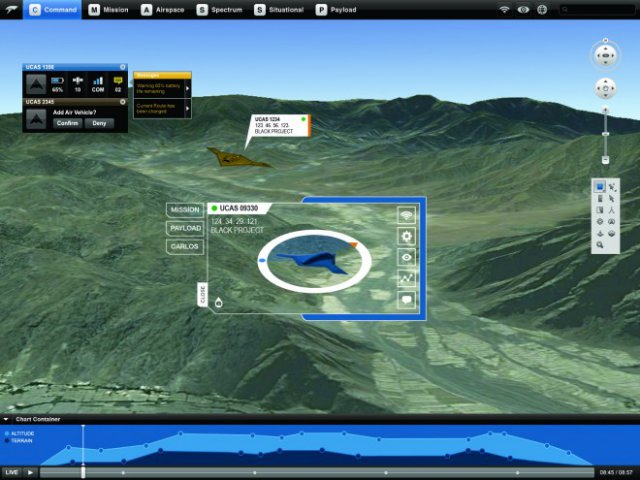Select the blue square tool in toolbox
The height and width of the screenshot is (480, 640).
point(600,186)
